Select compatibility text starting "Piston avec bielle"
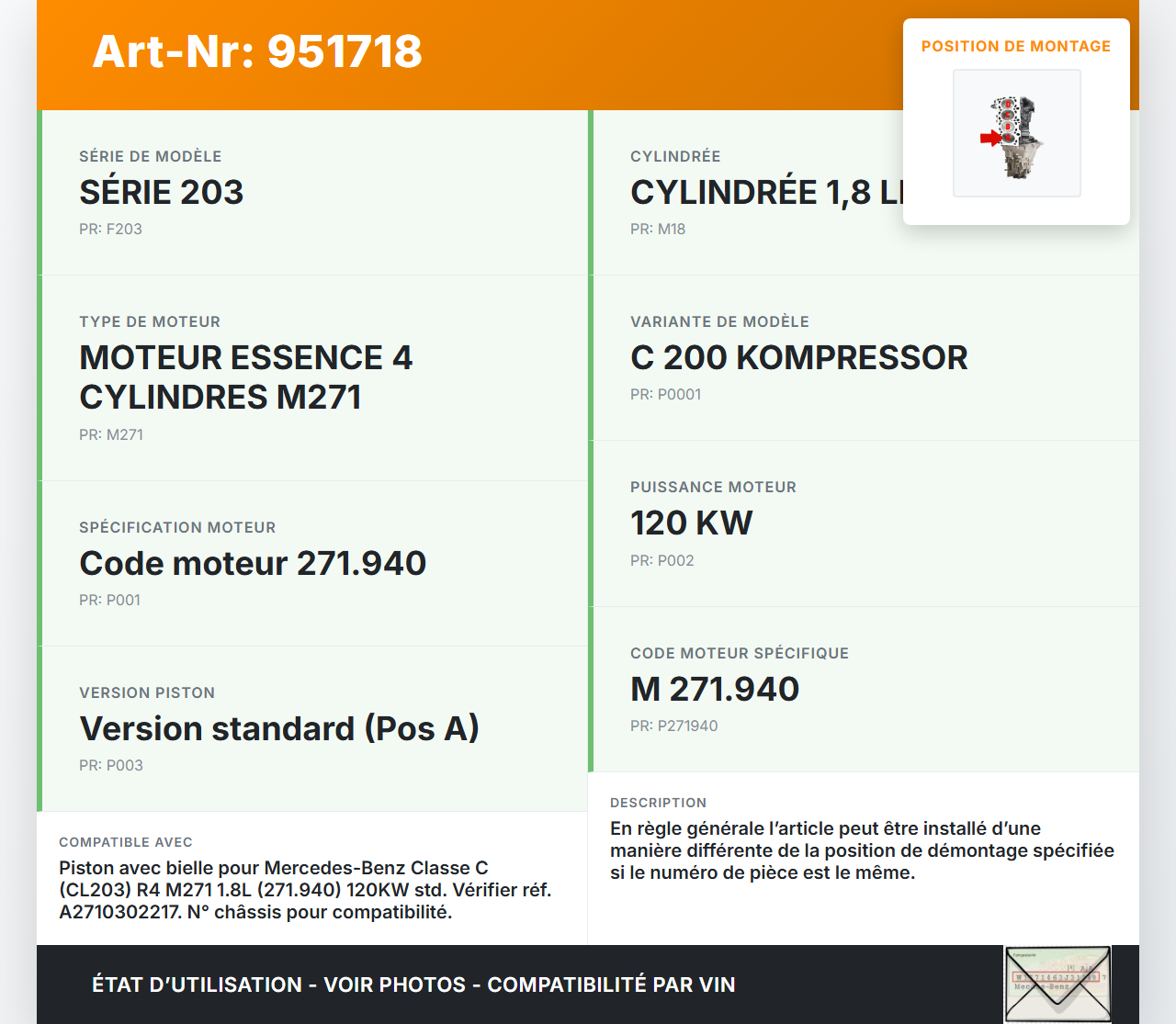1176x1024 pixels. [x=305, y=890]
